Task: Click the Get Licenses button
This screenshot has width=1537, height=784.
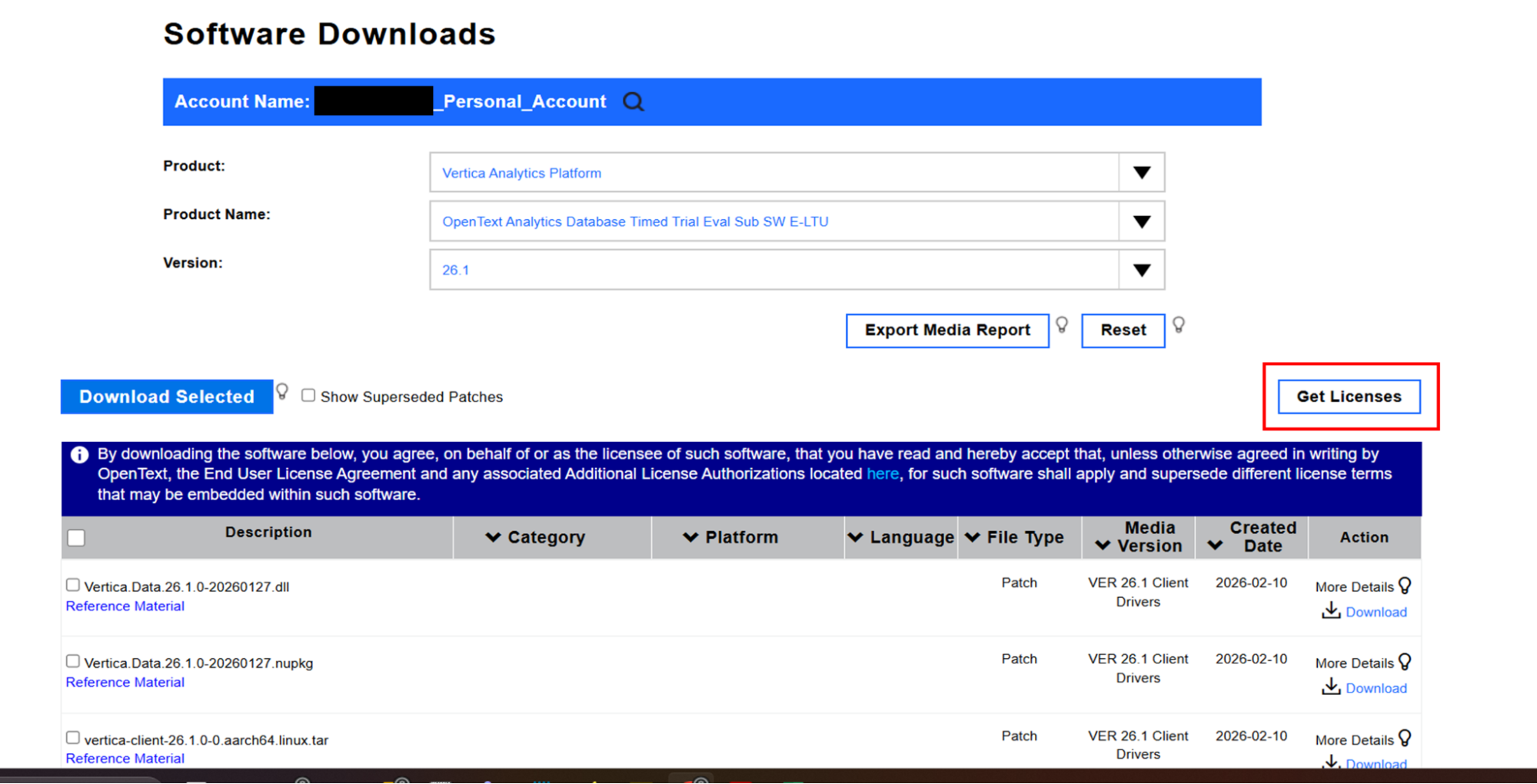Action: [x=1349, y=397]
